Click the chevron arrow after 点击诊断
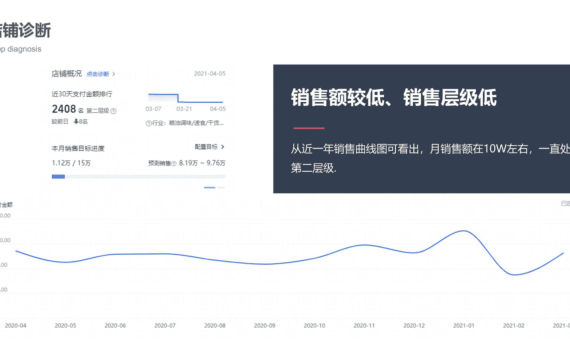This screenshot has width=570, height=360. (113, 74)
